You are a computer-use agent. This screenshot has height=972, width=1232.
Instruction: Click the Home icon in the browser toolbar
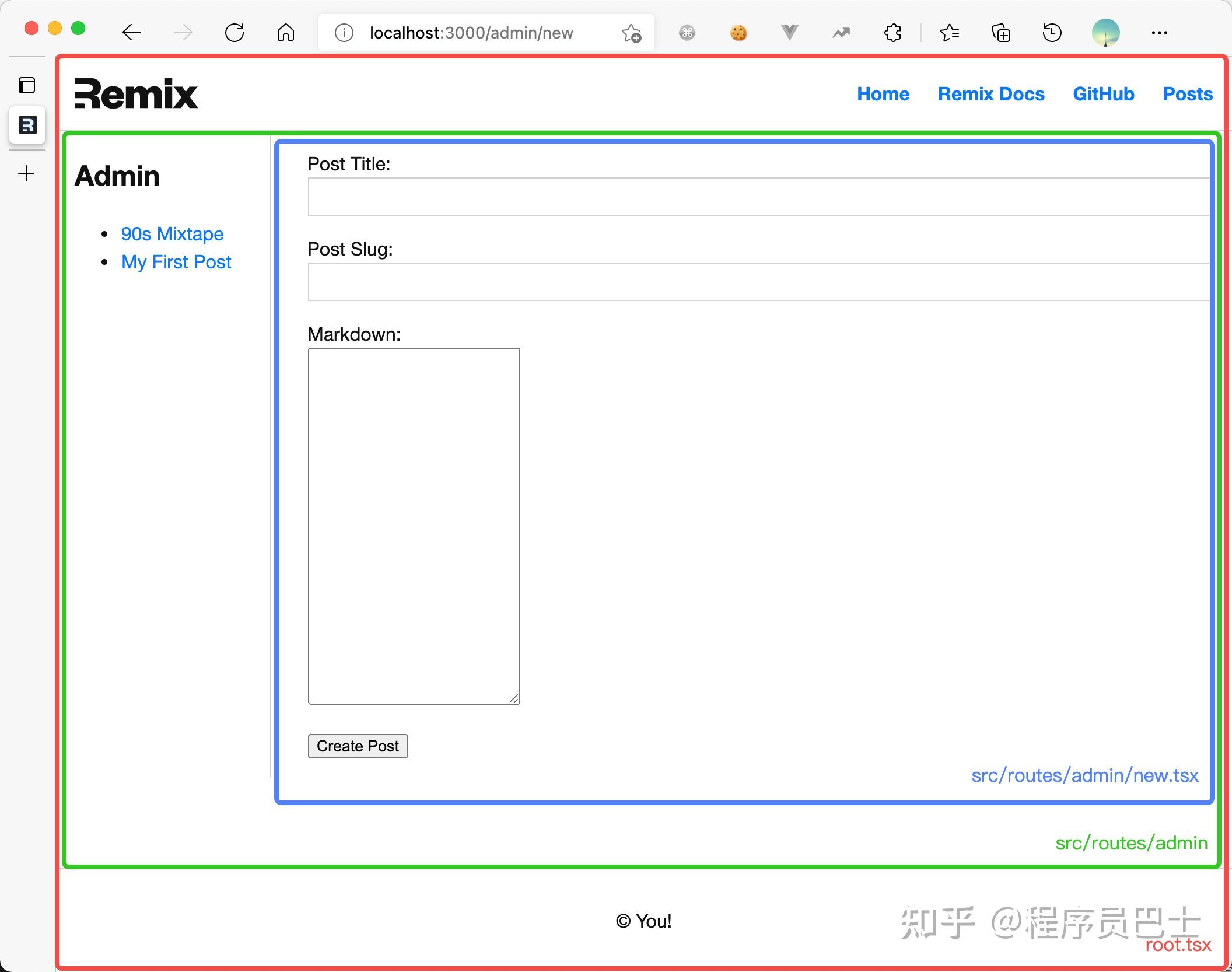click(285, 33)
